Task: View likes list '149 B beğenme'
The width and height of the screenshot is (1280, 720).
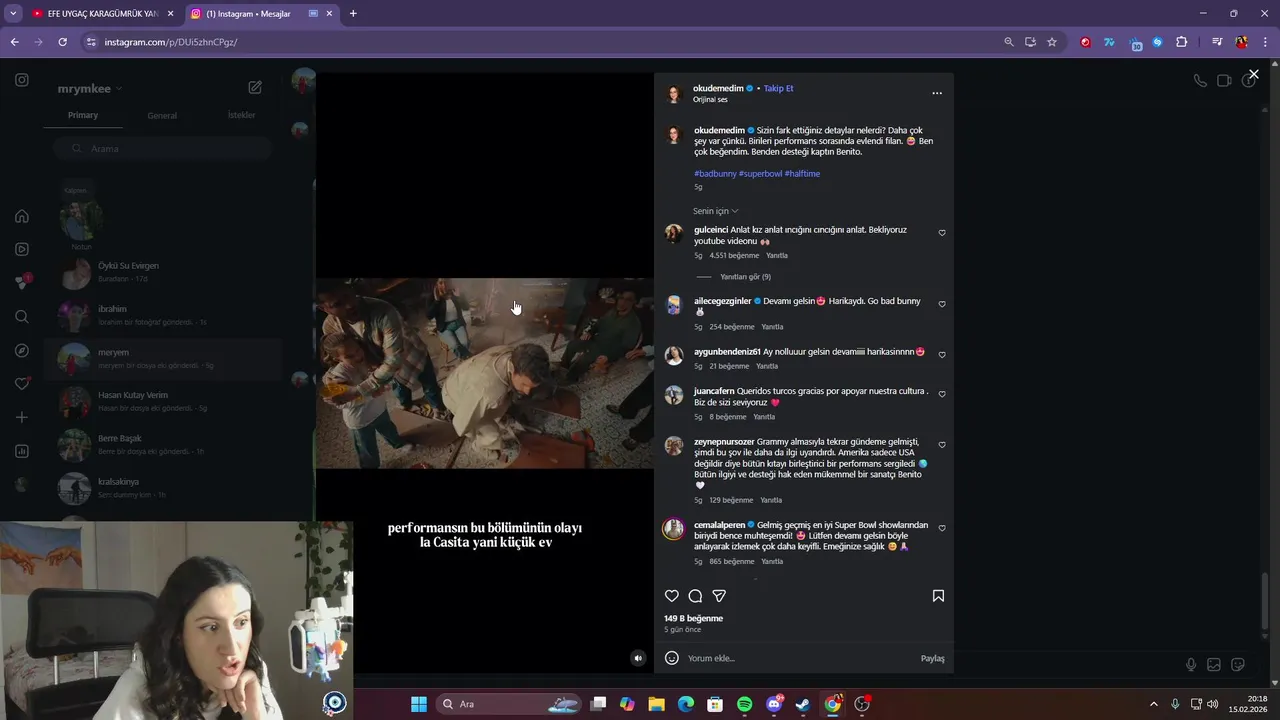Action: pyautogui.click(x=693, y=618)
